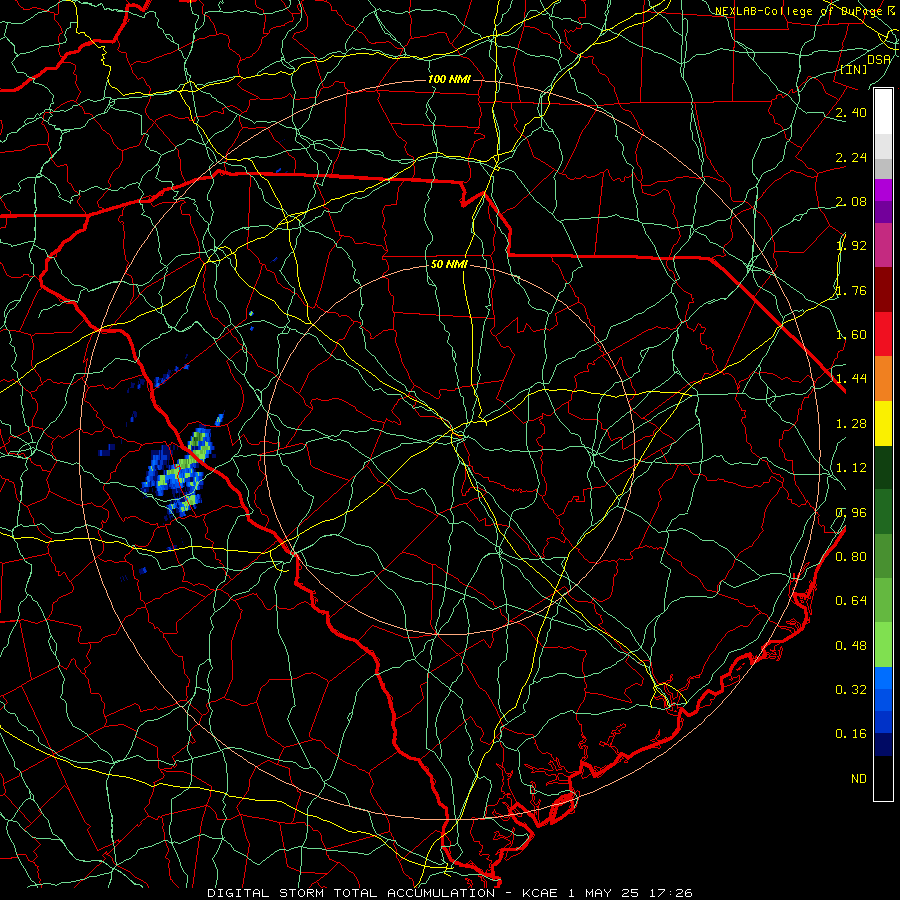The height and width of the screenshot is (900, 900).
Task: Select the KCAE station identifier
Action: 540,893
